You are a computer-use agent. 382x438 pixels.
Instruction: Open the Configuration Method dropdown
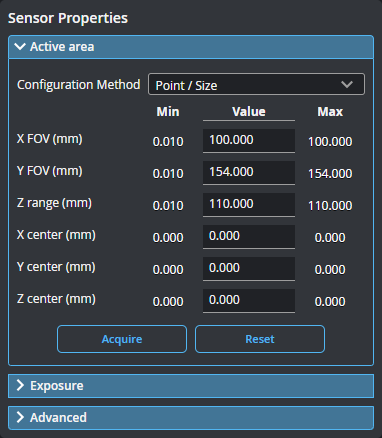(x=256, y=84)
